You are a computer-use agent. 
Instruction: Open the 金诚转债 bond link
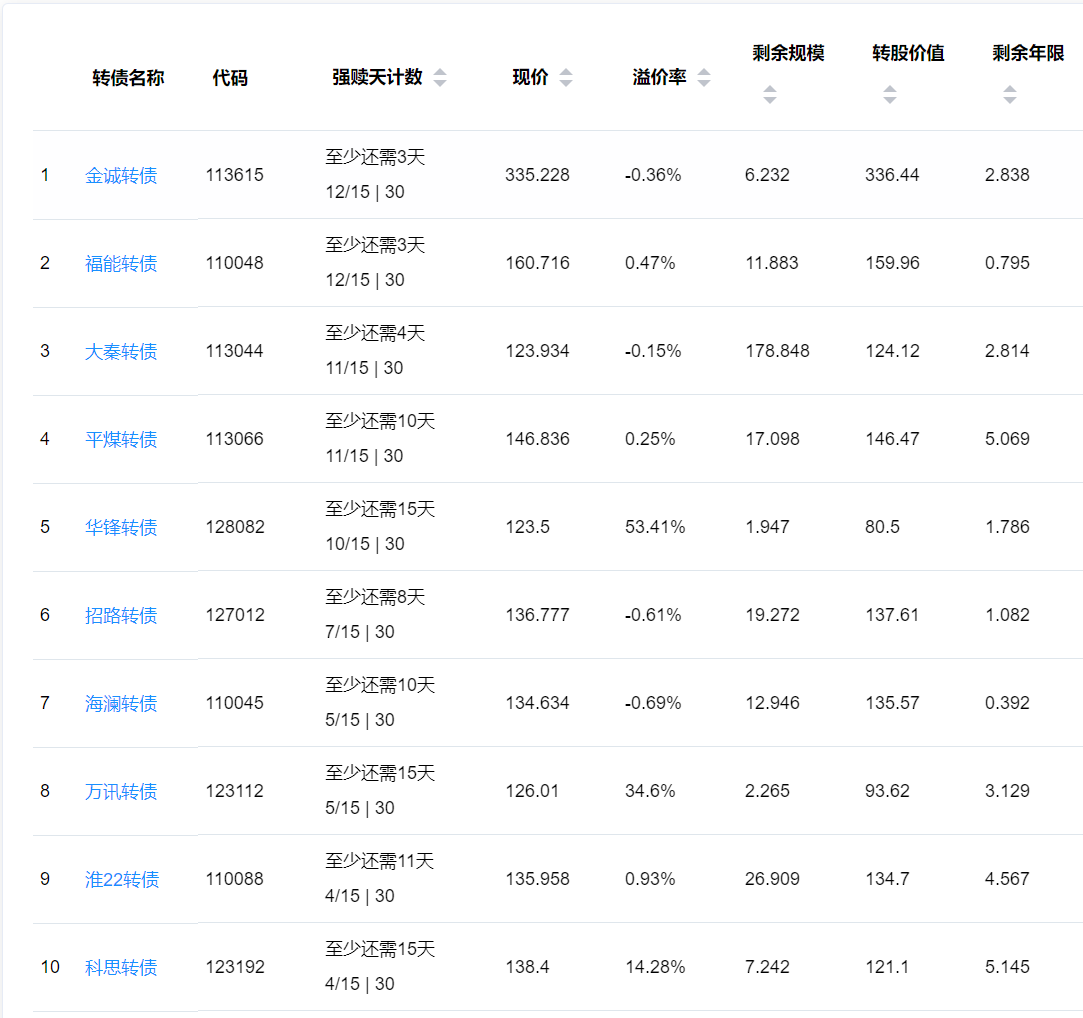(121, 176)
